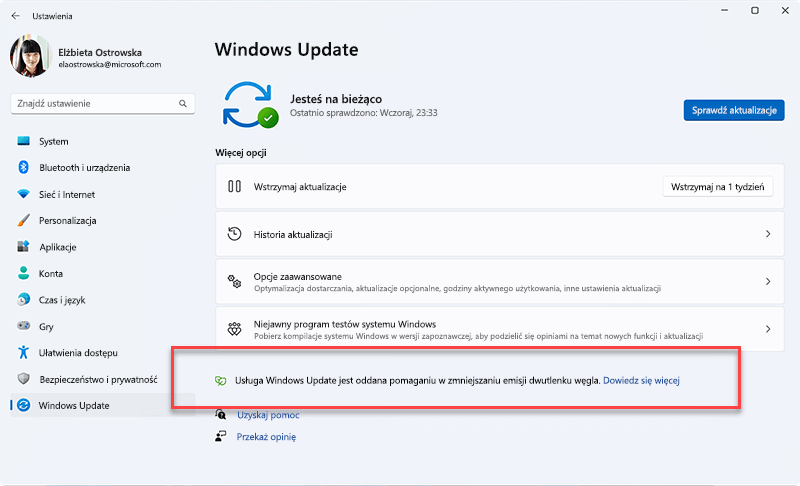Maximize the Ustawienia window
Screen dimensions: 800x486
755,11
